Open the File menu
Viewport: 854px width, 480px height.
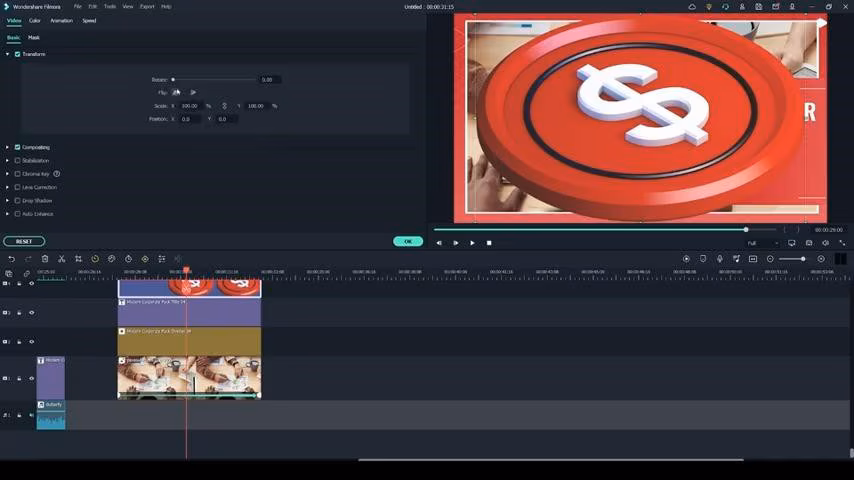pos(77,7)
